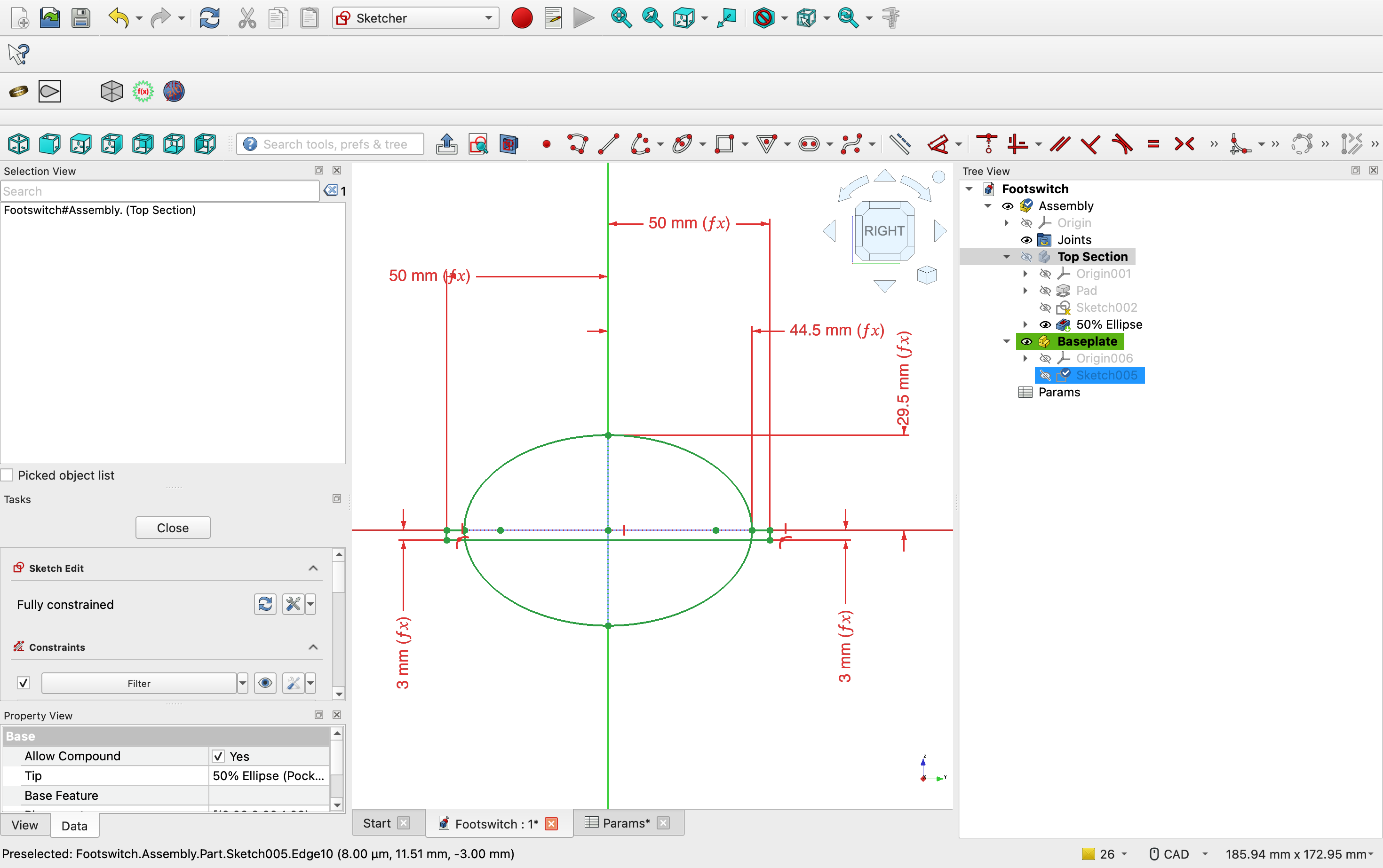Apply the parallel constraint icon
Image resolution: width=1383 pixels, height=868 pixels.
tap(1060, 143)
